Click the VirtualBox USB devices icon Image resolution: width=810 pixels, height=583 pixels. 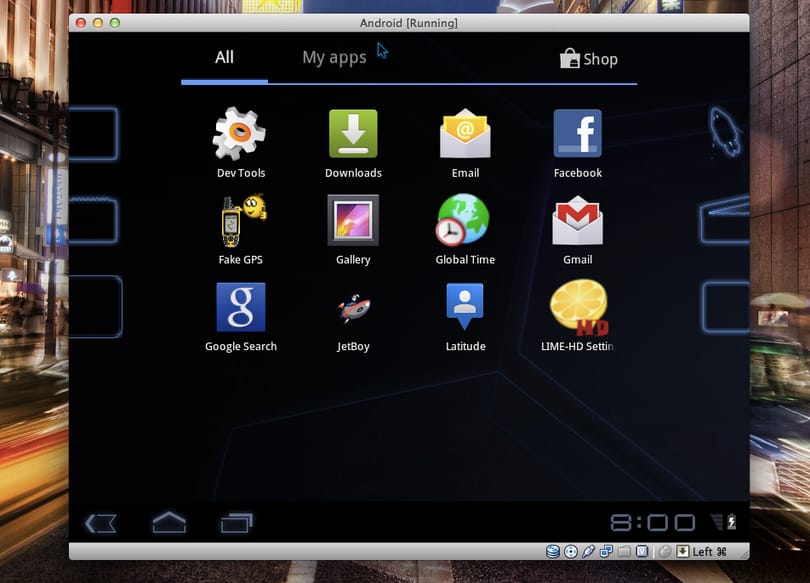pos(588,552)
